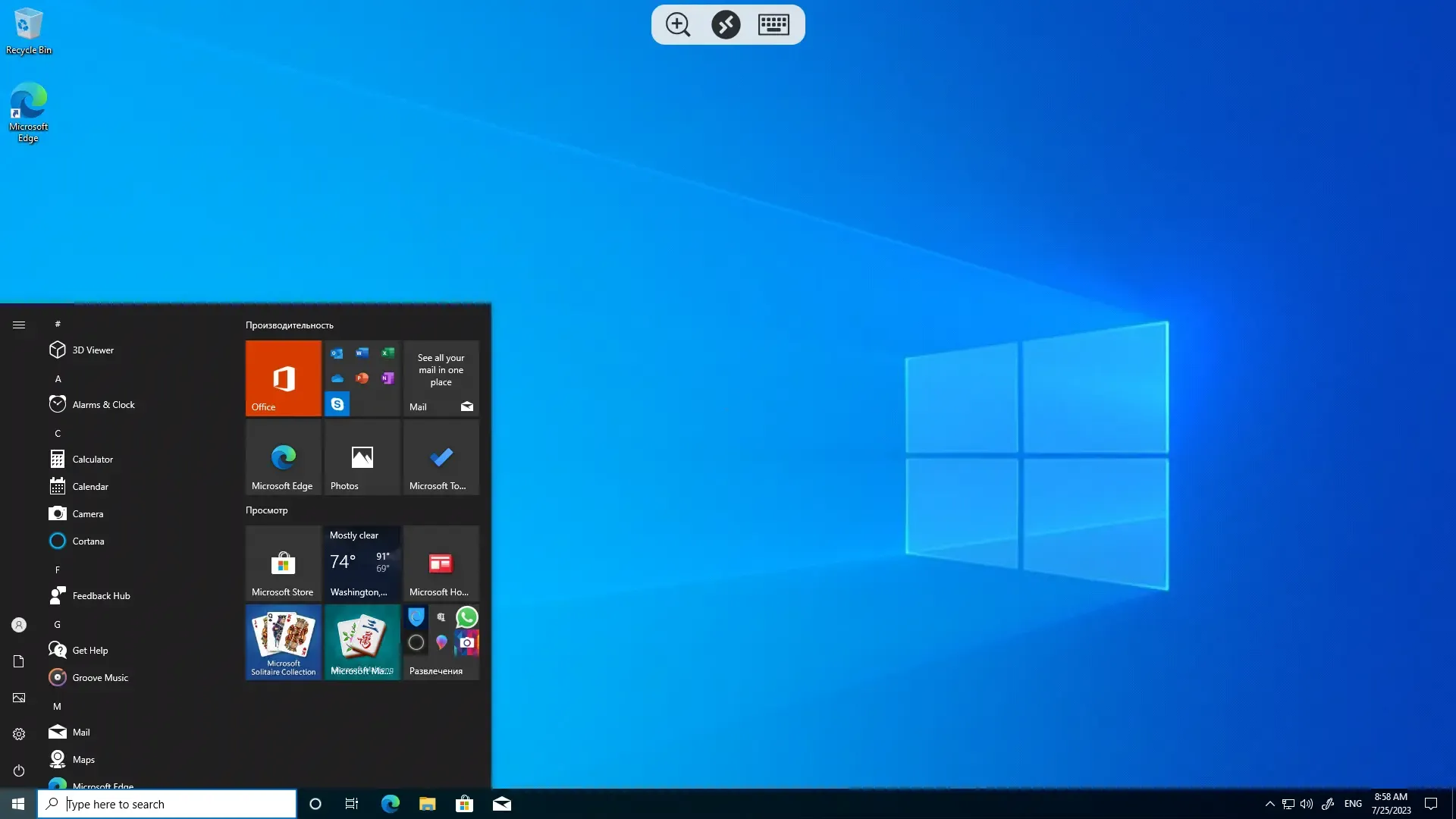1456x819 pixels.
Task: Launch Microsoft Solitaire Collection tile
Action: 283,642
